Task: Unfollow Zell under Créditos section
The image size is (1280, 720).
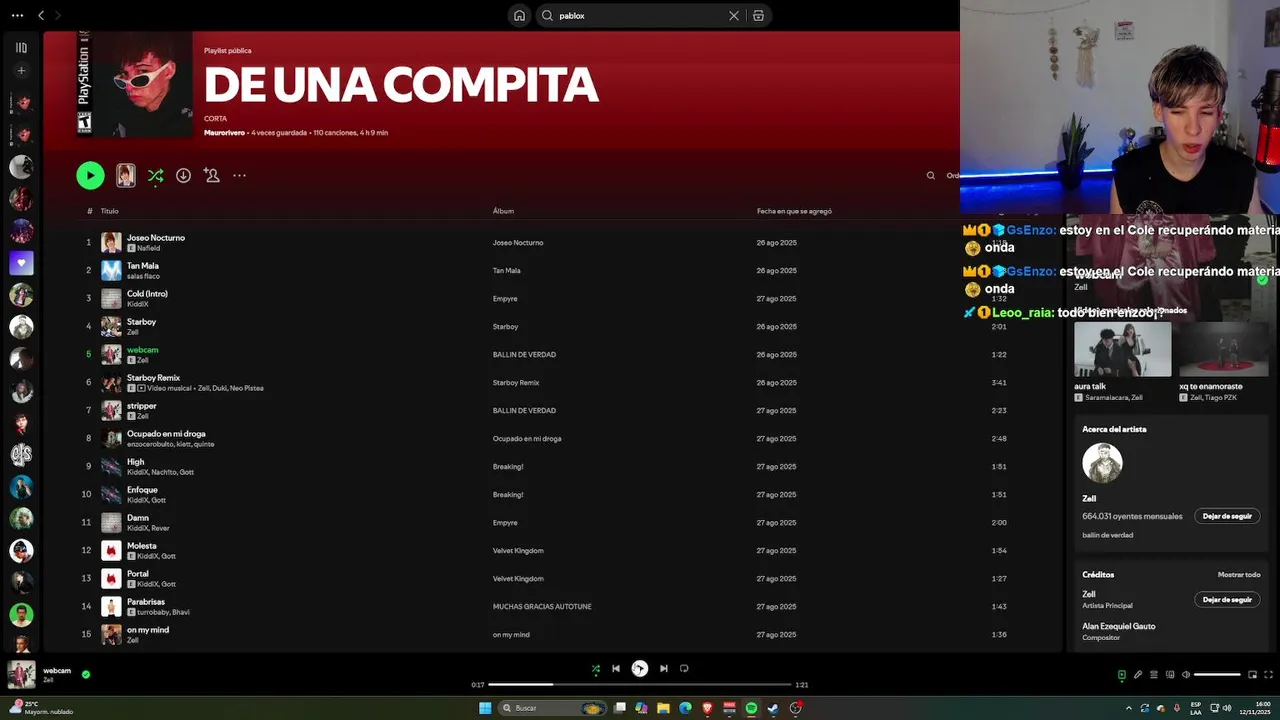Action: [x=1227, y=599]
